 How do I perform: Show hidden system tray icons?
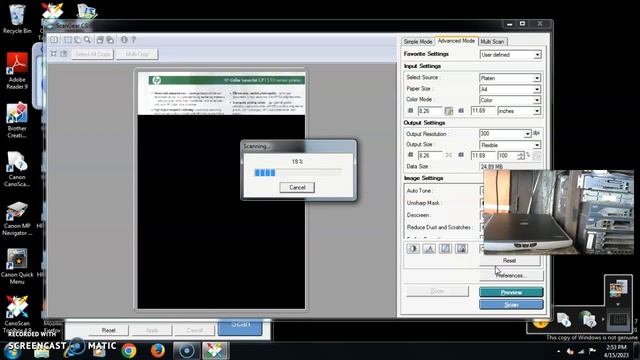point(558,351)
